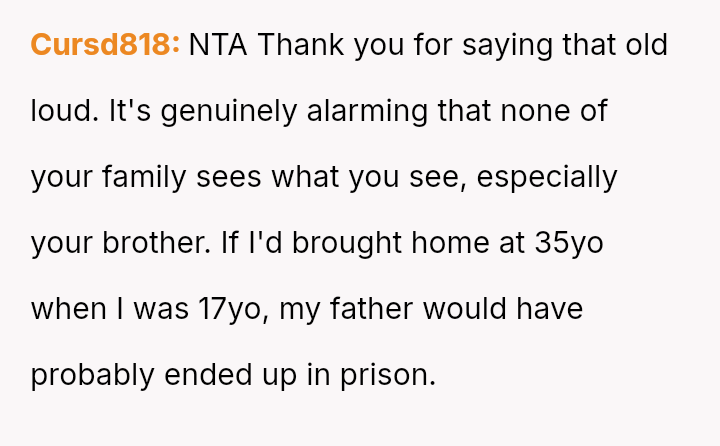Click the word "father" in the comment
This screenshot has width=720, height=446.
point(369,309)
